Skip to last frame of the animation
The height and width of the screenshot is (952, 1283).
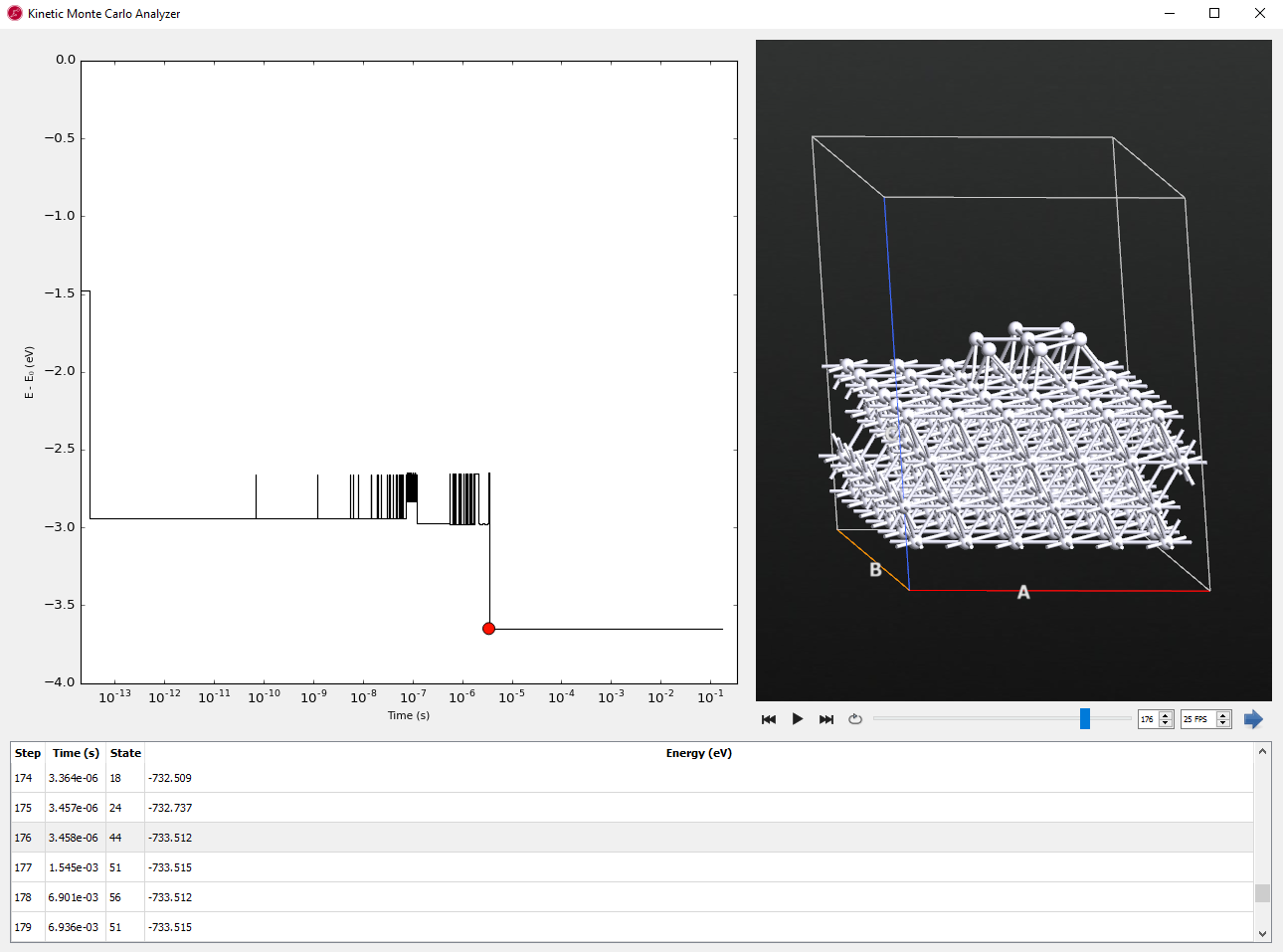826,719
